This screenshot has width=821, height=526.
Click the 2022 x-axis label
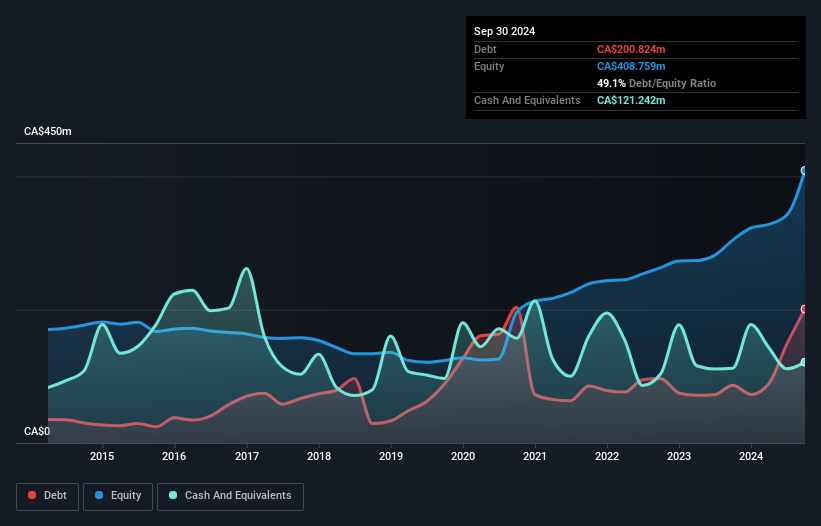point(607,456)
